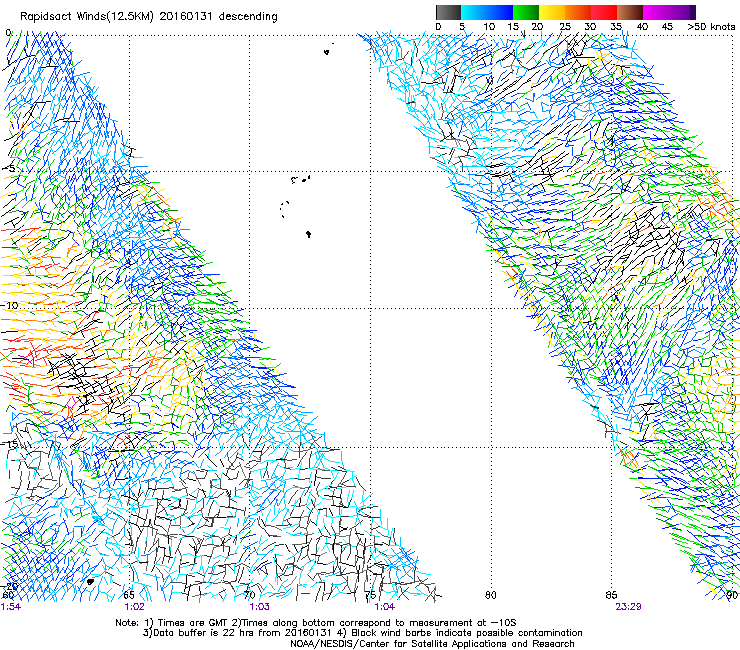Screen dimensions: 740x650
Task: Click the gray 0-5 knots legend swatch
Action: (x=448, y=12)
